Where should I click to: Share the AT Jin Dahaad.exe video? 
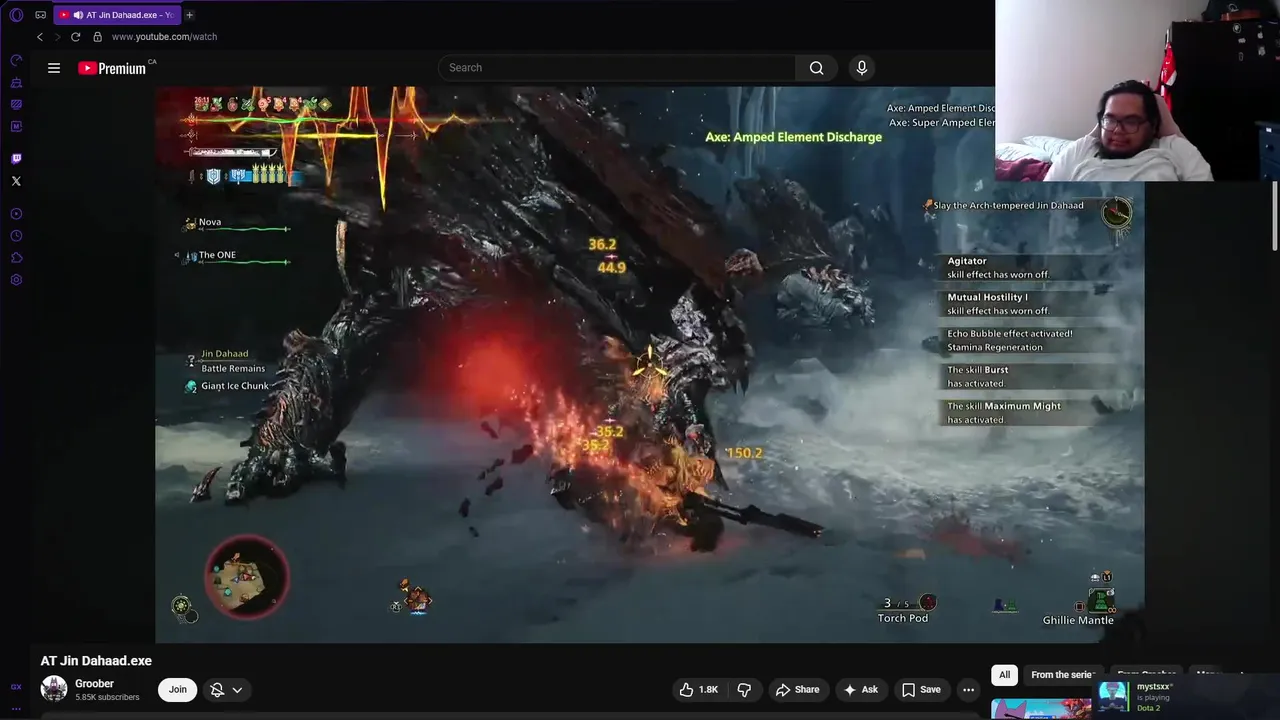797,690
